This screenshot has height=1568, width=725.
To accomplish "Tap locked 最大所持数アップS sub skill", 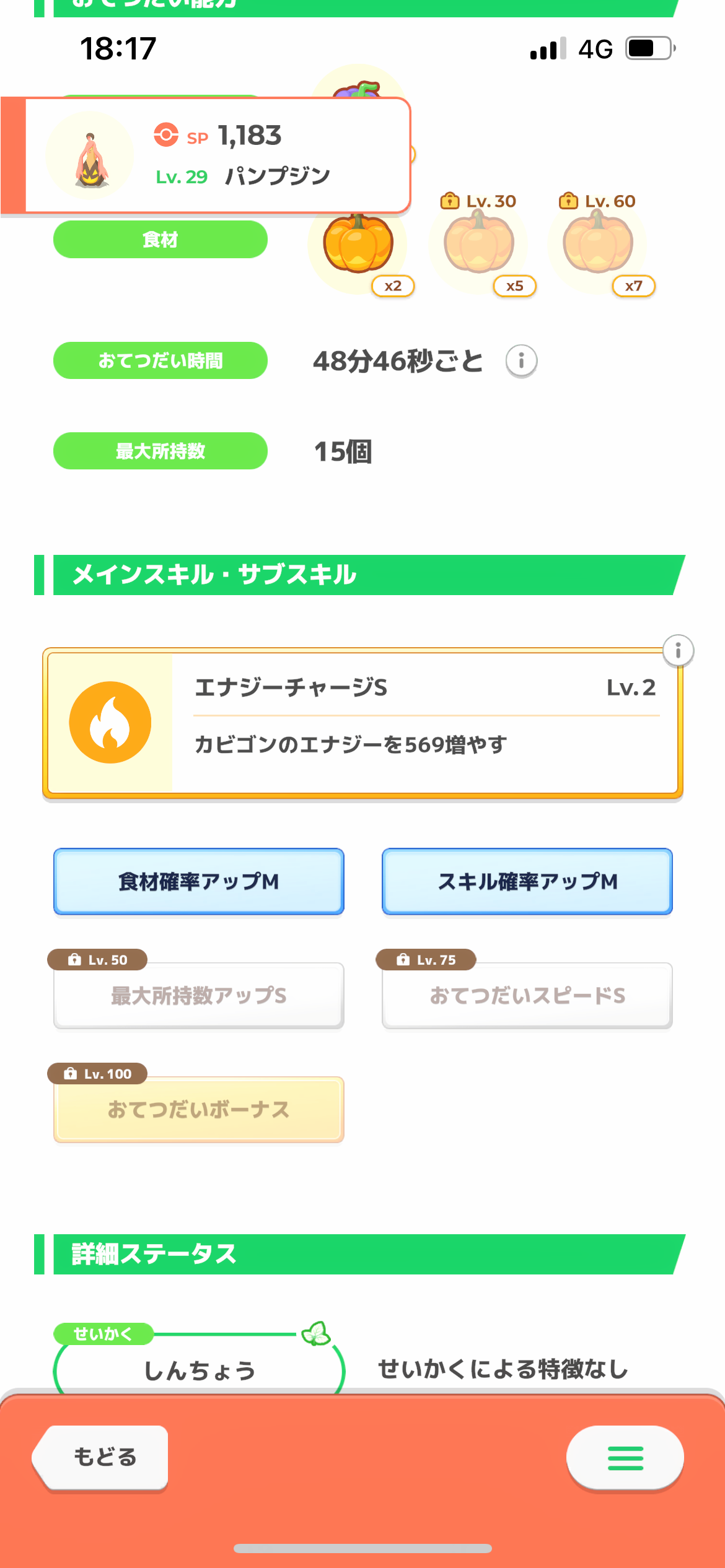I will 199,996.
